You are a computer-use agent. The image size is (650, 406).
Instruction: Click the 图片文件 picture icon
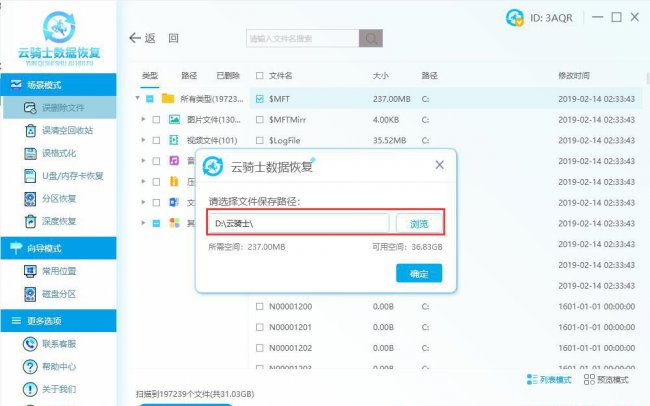click(174, 119)
